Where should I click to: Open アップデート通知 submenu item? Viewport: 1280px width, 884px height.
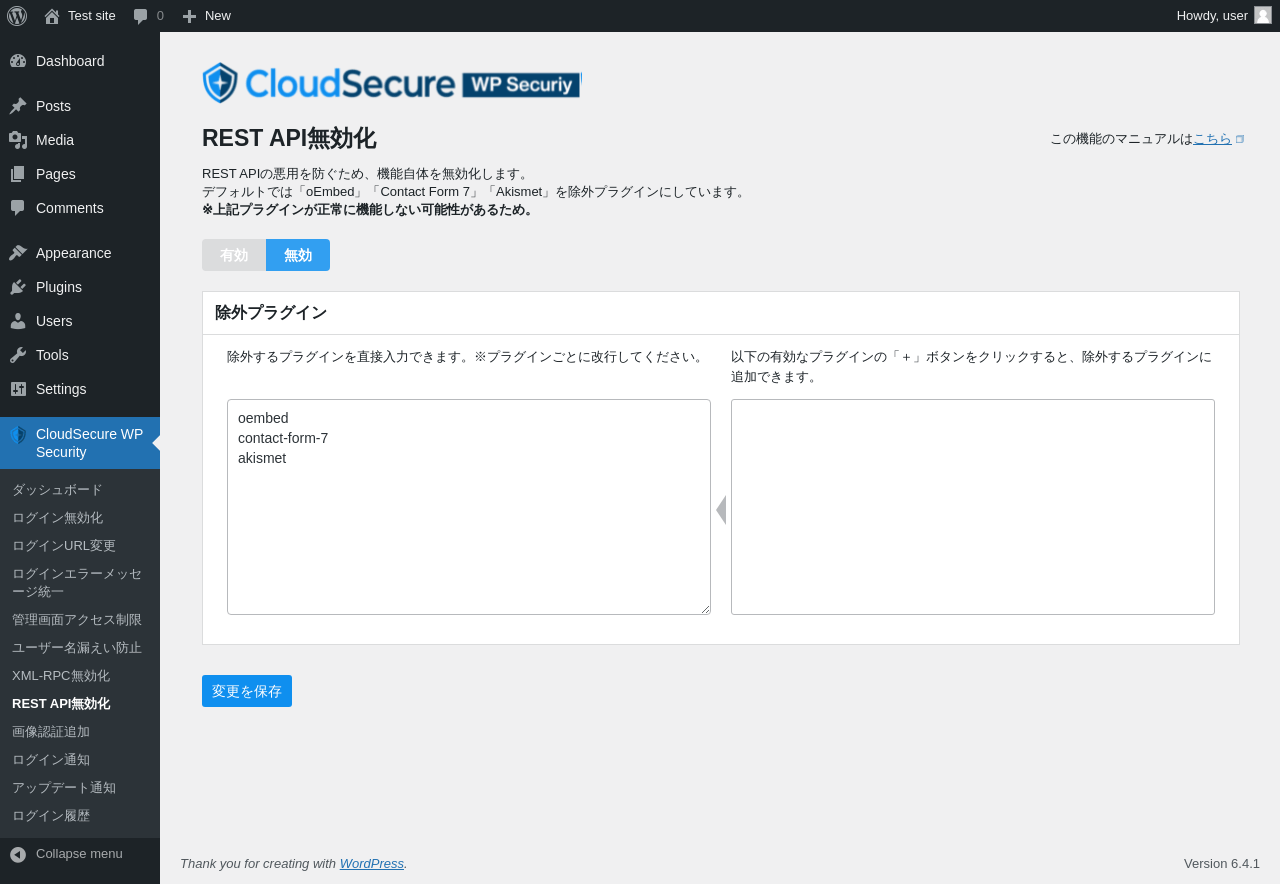click(x=80, y=788)
